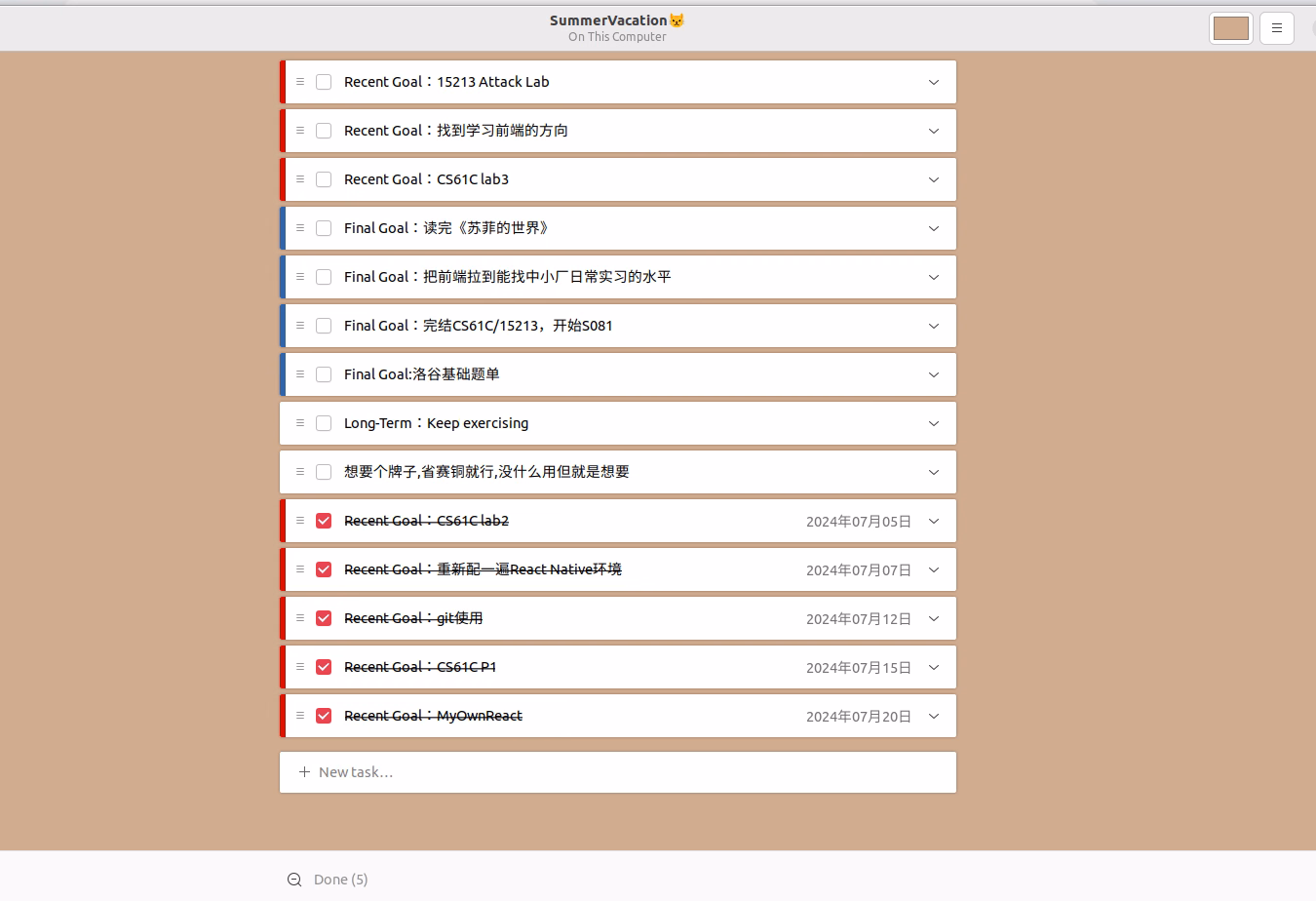Expand completed CS61C lab2 task chevron
The image size is (1316, 901).
[x=934, y=521]
